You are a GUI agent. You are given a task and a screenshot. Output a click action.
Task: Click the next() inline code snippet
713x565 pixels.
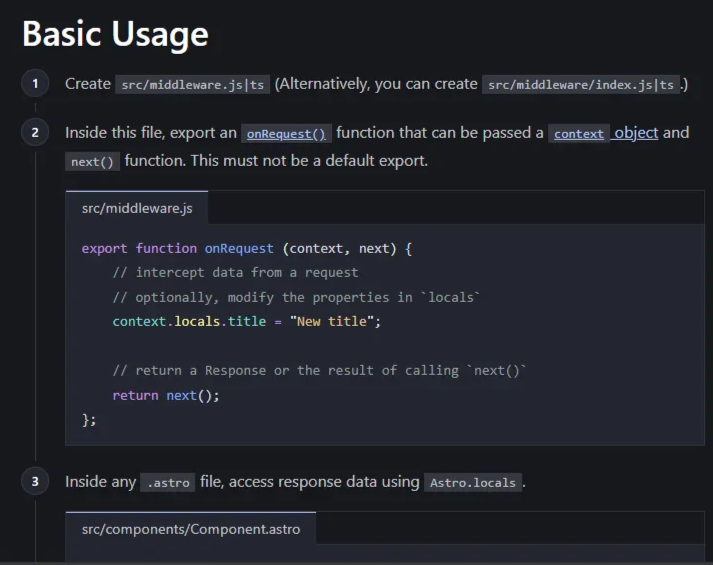point(92,162)
